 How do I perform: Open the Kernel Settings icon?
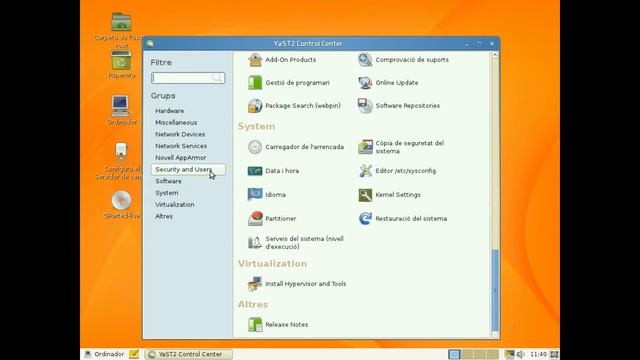coord(365,195)
